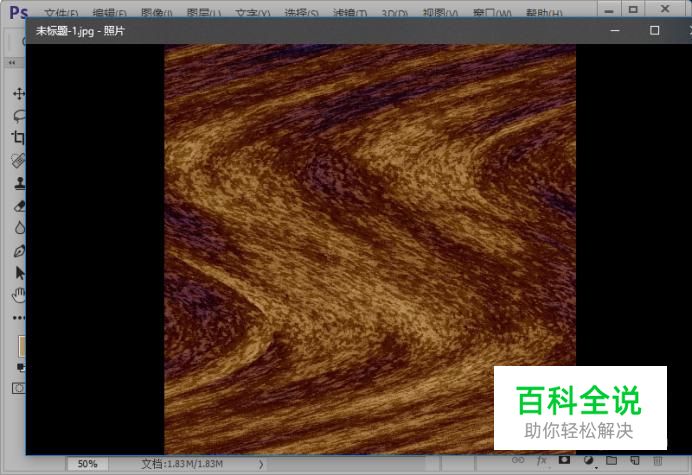
Task: Select the Lasso tool
Action: (19, 116)
